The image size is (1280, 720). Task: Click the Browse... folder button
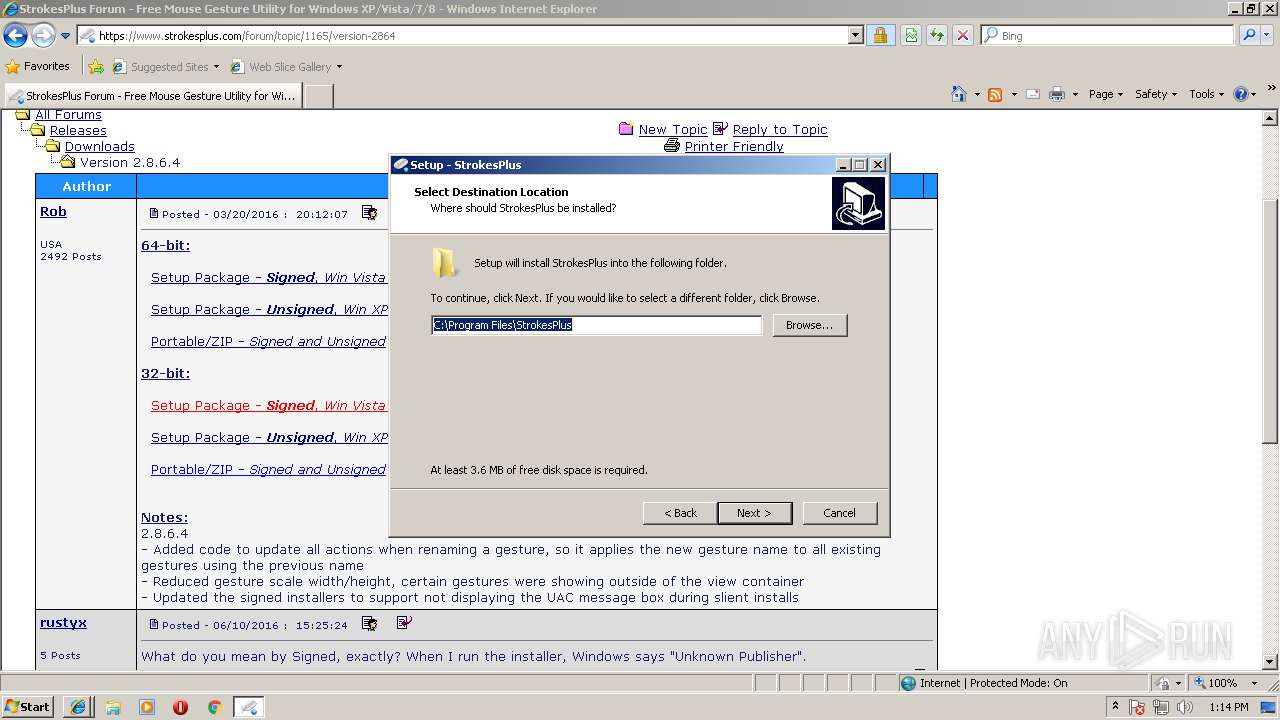809,325
